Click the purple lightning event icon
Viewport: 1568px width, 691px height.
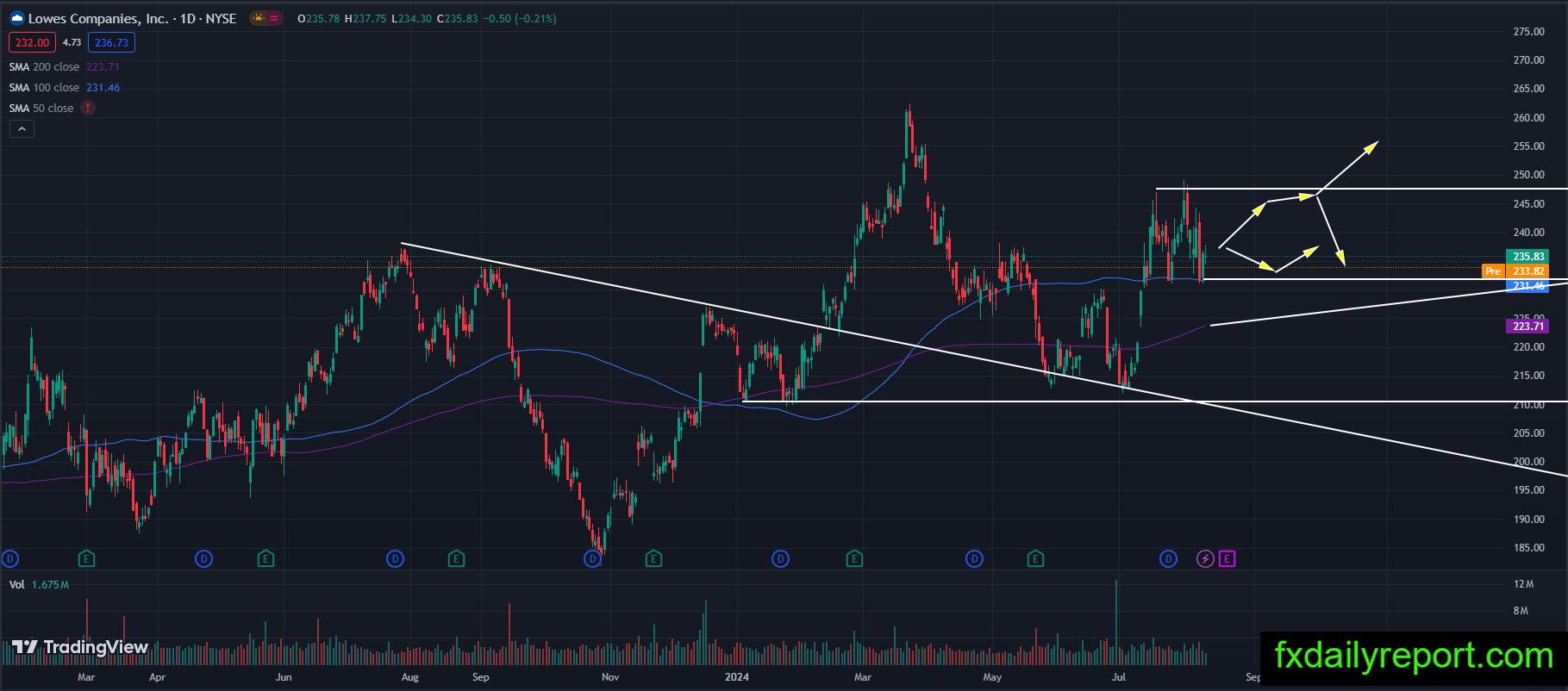pyautogui.click(x=1205, y=559)
